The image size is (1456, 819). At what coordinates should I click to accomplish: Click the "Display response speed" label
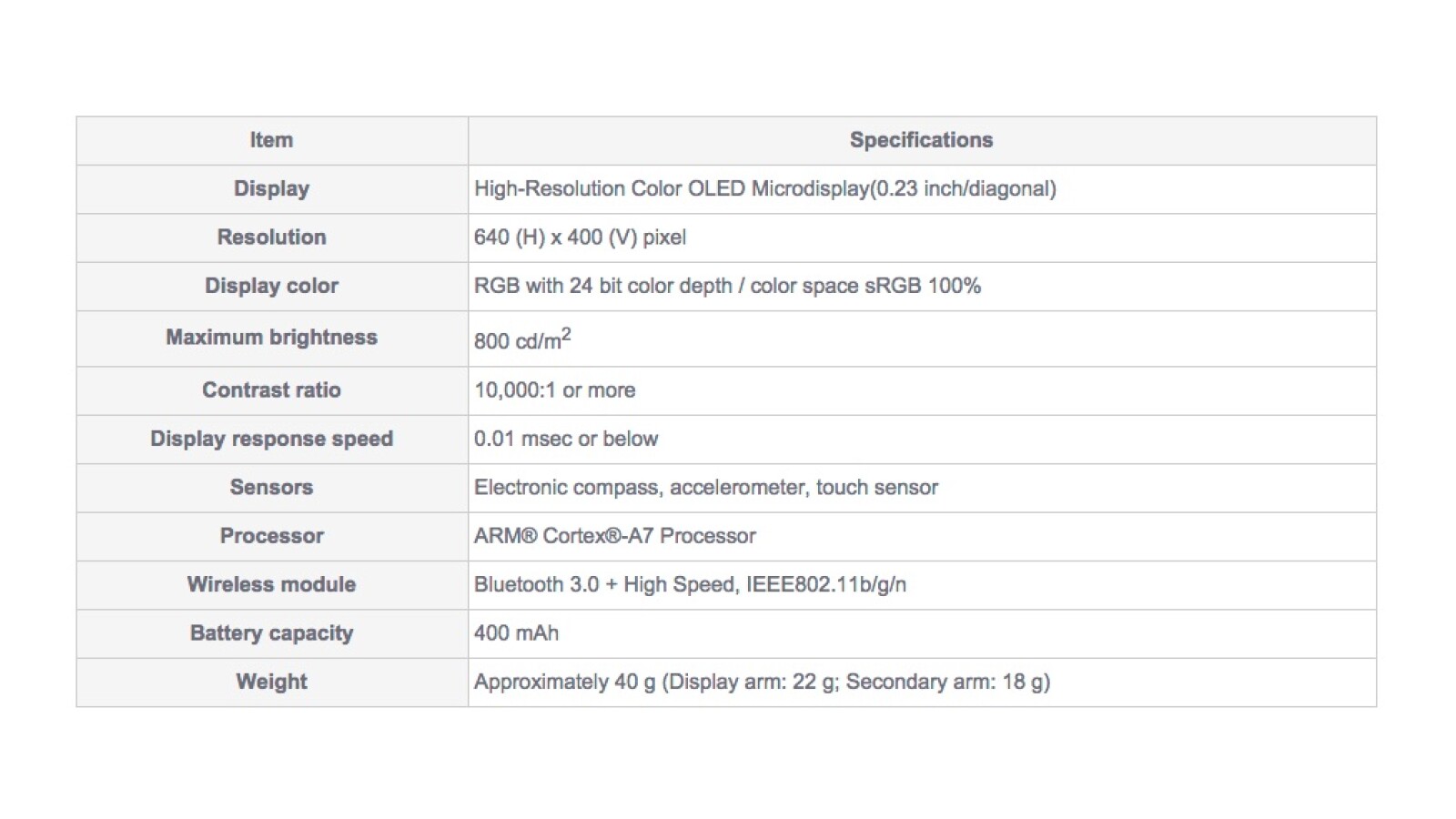click(x=271, y=439)
